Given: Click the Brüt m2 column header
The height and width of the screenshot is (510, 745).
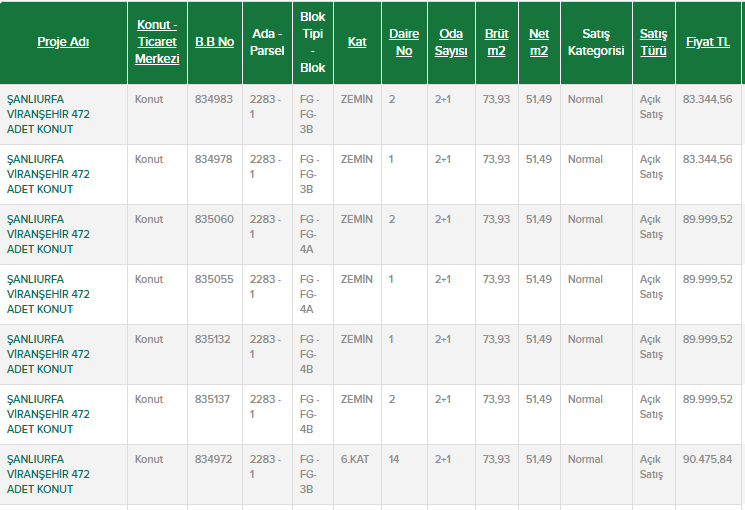Looking at the screenshot, I should [496, 42].
